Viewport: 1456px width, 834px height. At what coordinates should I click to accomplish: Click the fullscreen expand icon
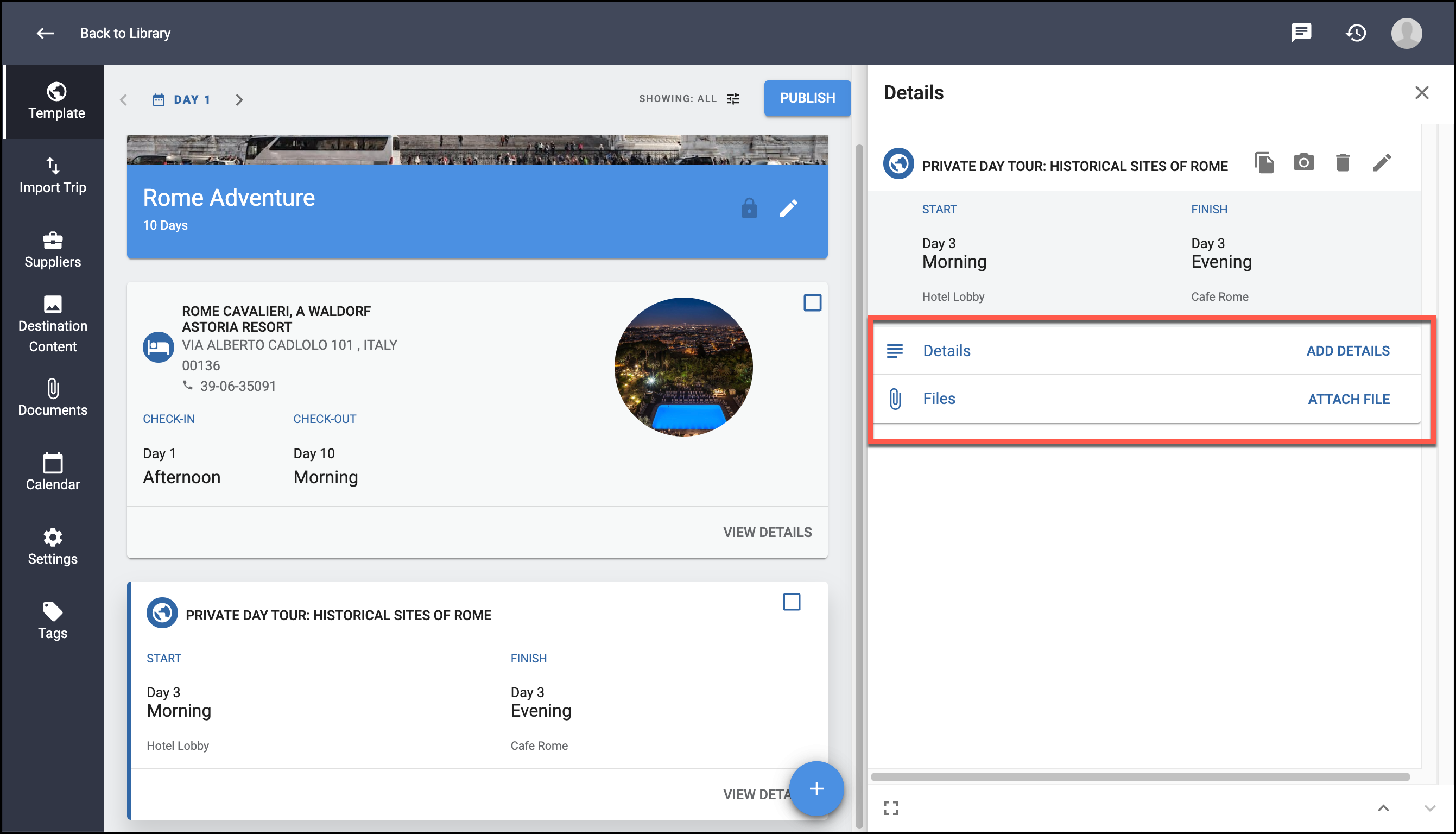click(891, 808)
